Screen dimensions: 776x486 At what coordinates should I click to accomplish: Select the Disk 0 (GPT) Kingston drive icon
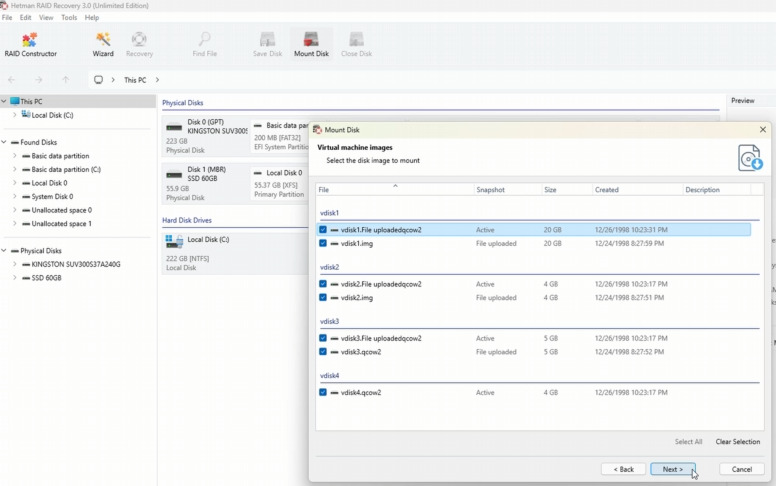174,127
